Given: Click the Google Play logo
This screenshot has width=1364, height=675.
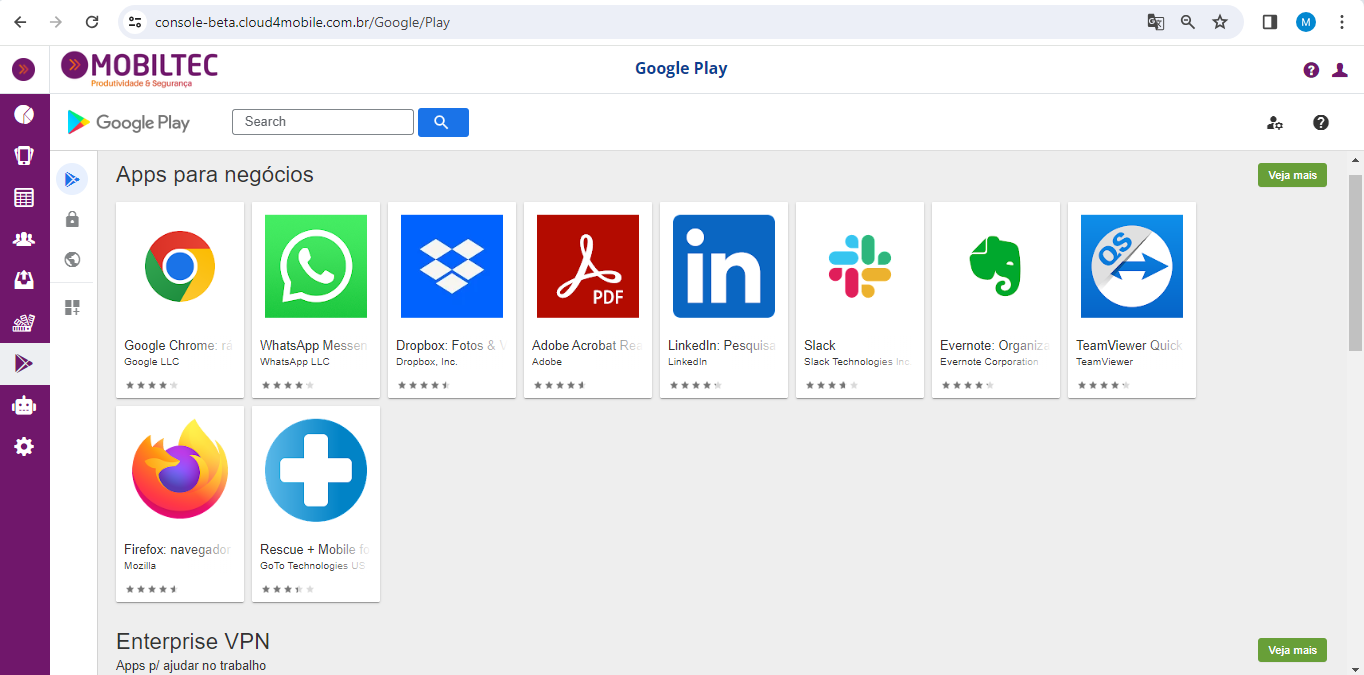Looking at the screenshot, I should coord(128,122).
